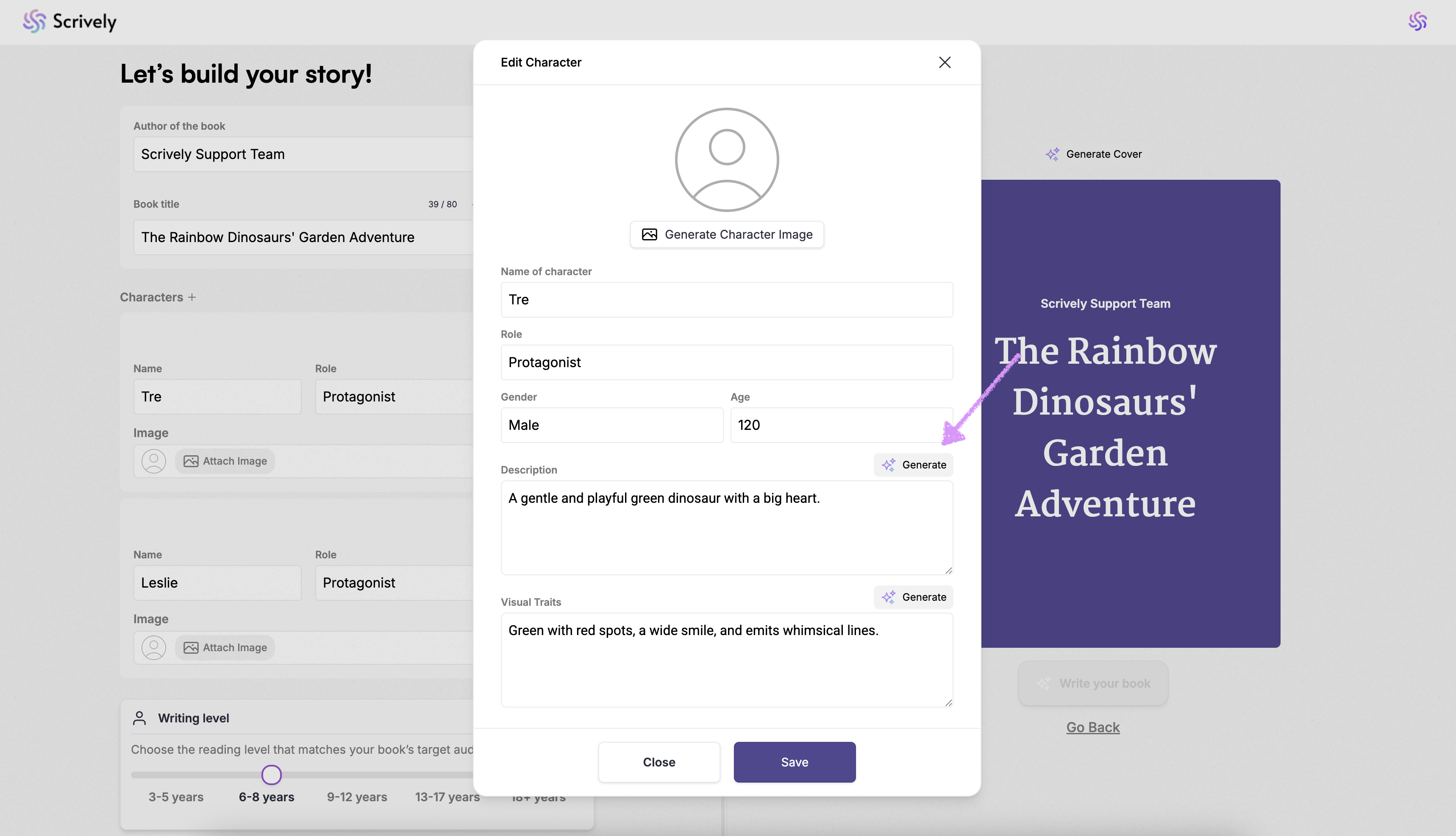The width and height of the screenshot is (1456, 836).
Task: Attach an image for character Tre
Action: [225, 461]
